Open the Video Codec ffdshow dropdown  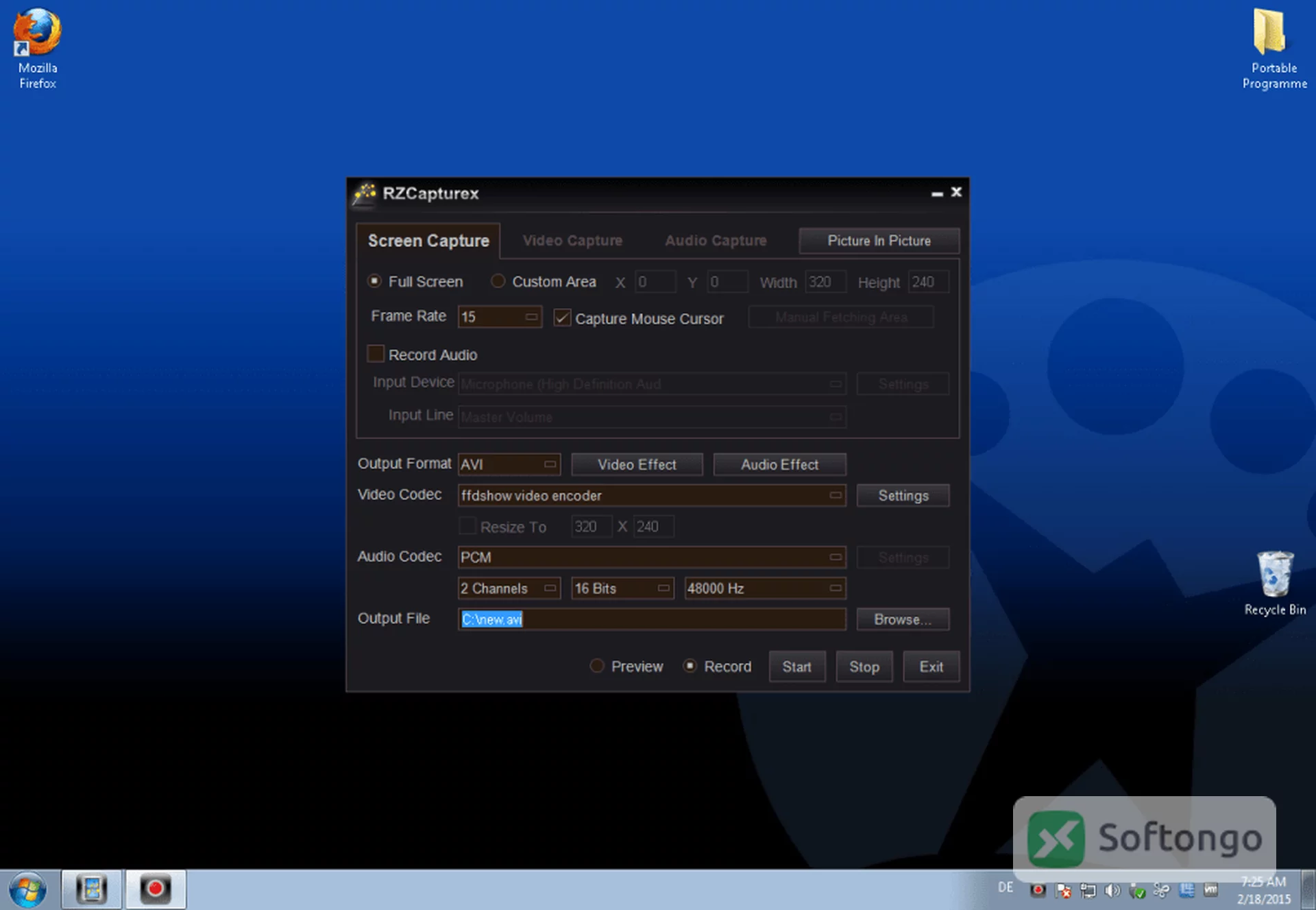coord(652,495)
